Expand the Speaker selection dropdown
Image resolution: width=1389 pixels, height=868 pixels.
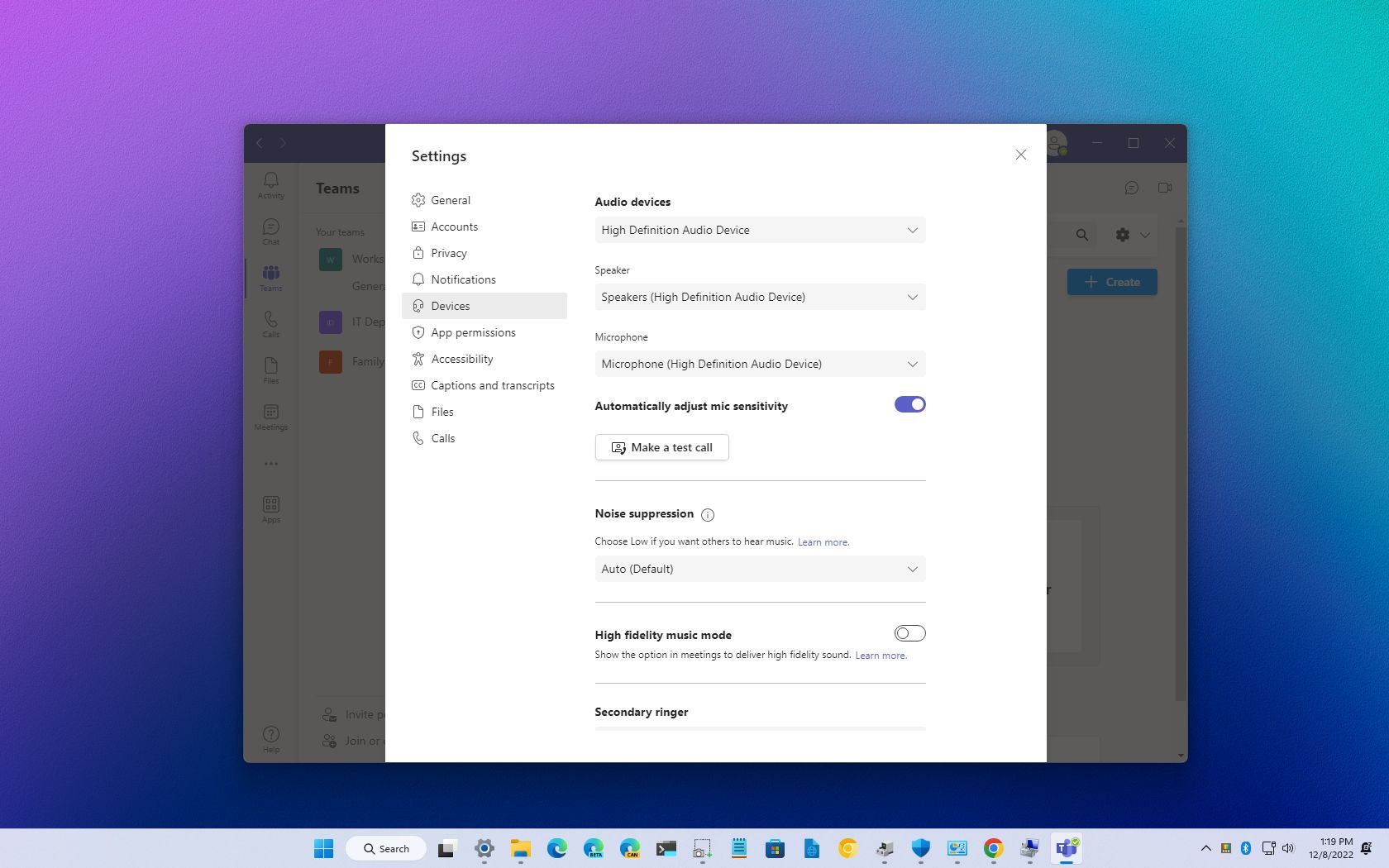(759, 297)
